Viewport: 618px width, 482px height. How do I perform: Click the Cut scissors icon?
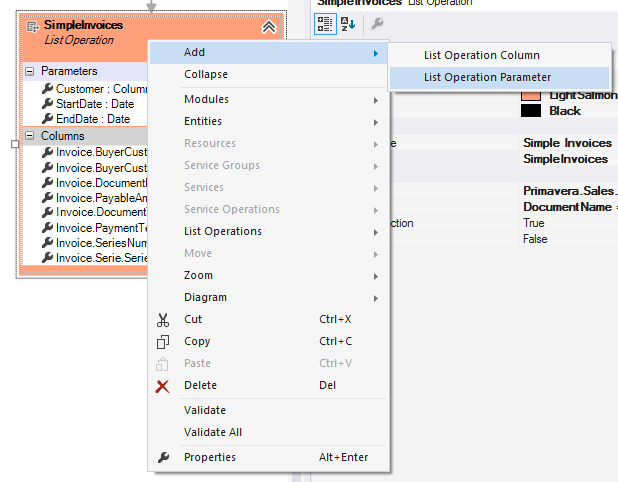point(163,320)
